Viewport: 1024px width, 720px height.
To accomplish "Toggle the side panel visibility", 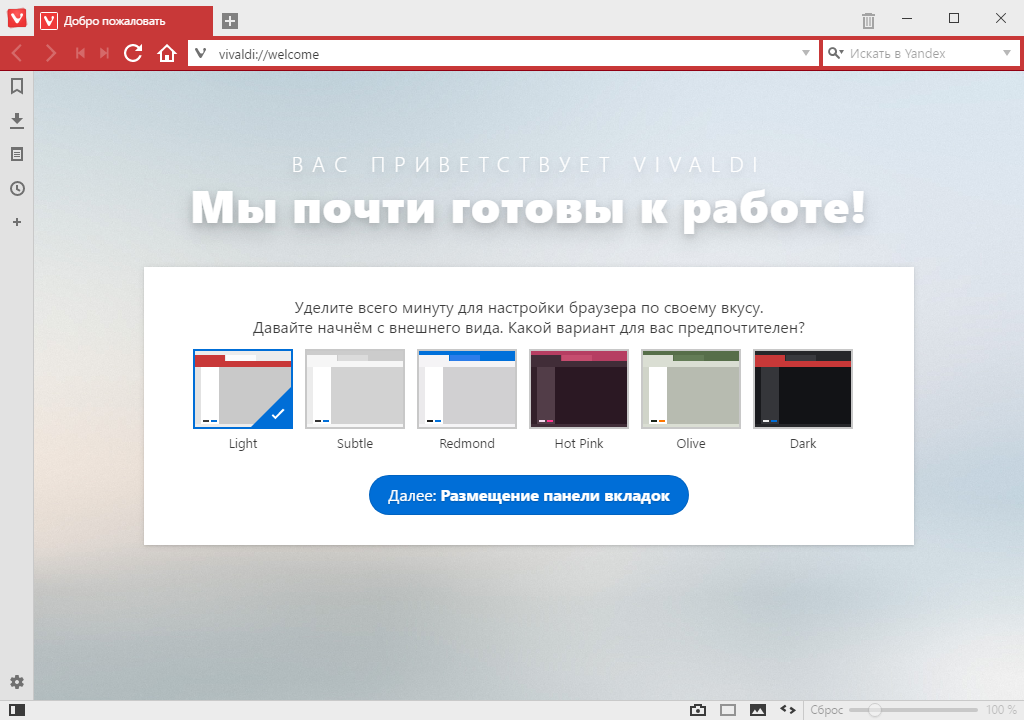I will pyautogui.click(x=16, y=710).
